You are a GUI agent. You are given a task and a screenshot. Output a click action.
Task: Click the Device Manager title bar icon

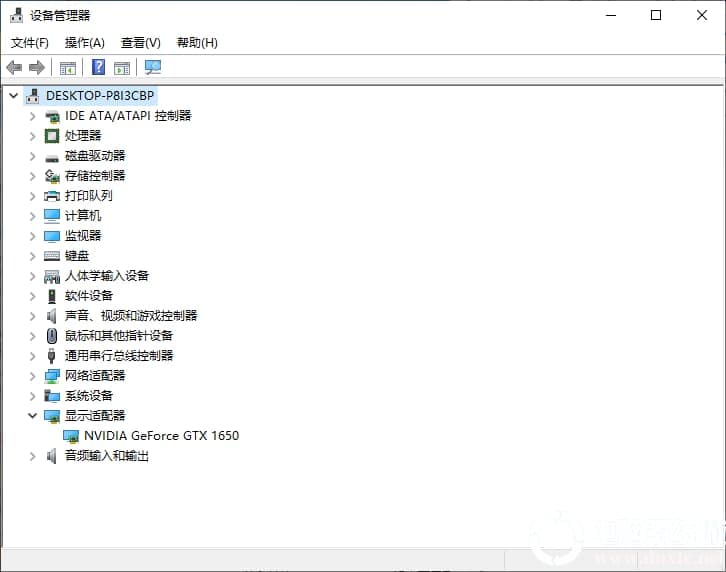[x=16, y=15]
